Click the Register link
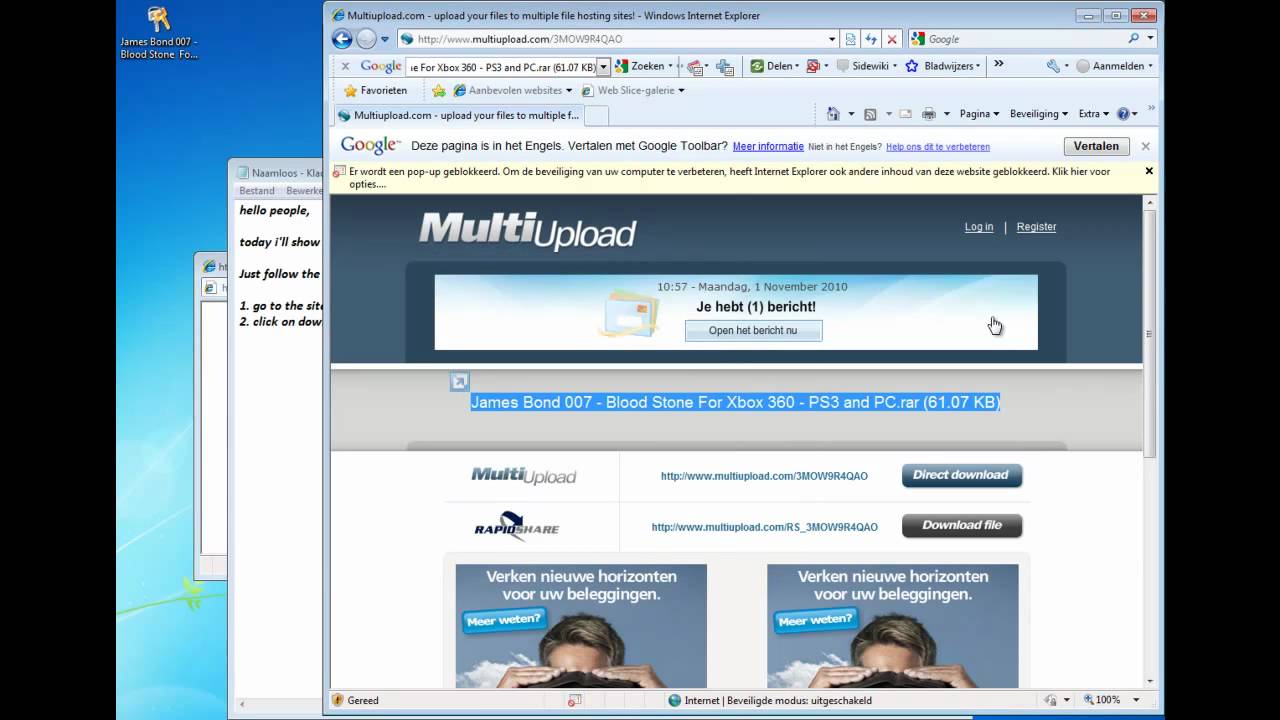1280x720 pixels. coord(1036,227)
